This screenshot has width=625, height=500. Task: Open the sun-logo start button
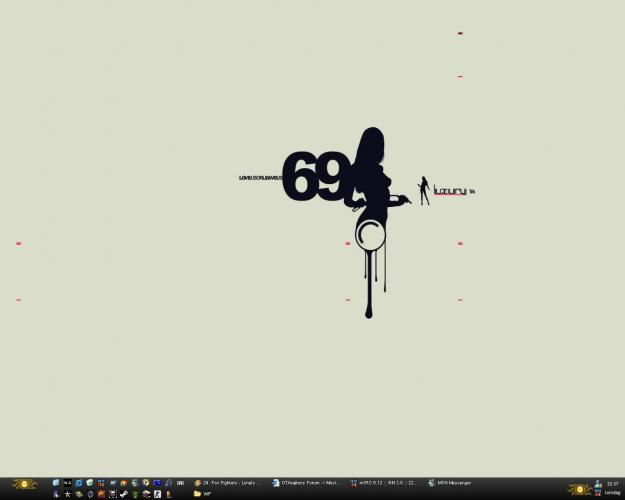pos(24,484)
